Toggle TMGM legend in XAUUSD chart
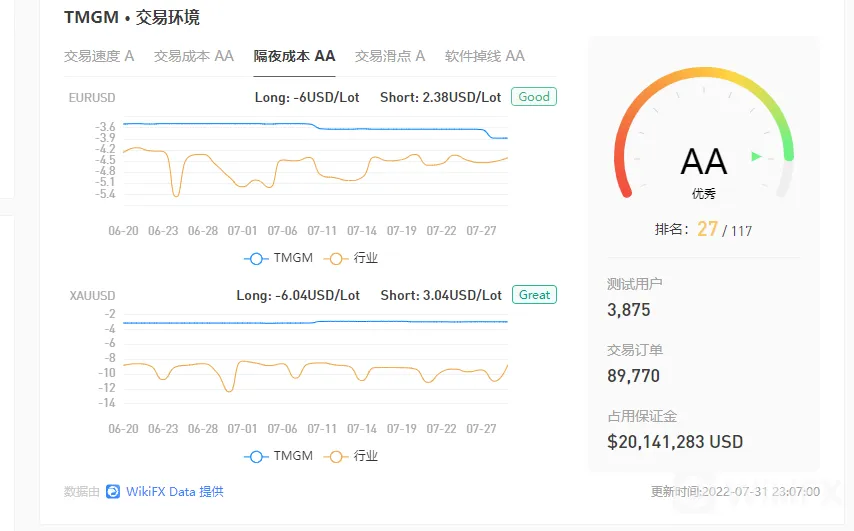This screenshot has height=531, width=854. pyautogui.click(x=279, y=456)
